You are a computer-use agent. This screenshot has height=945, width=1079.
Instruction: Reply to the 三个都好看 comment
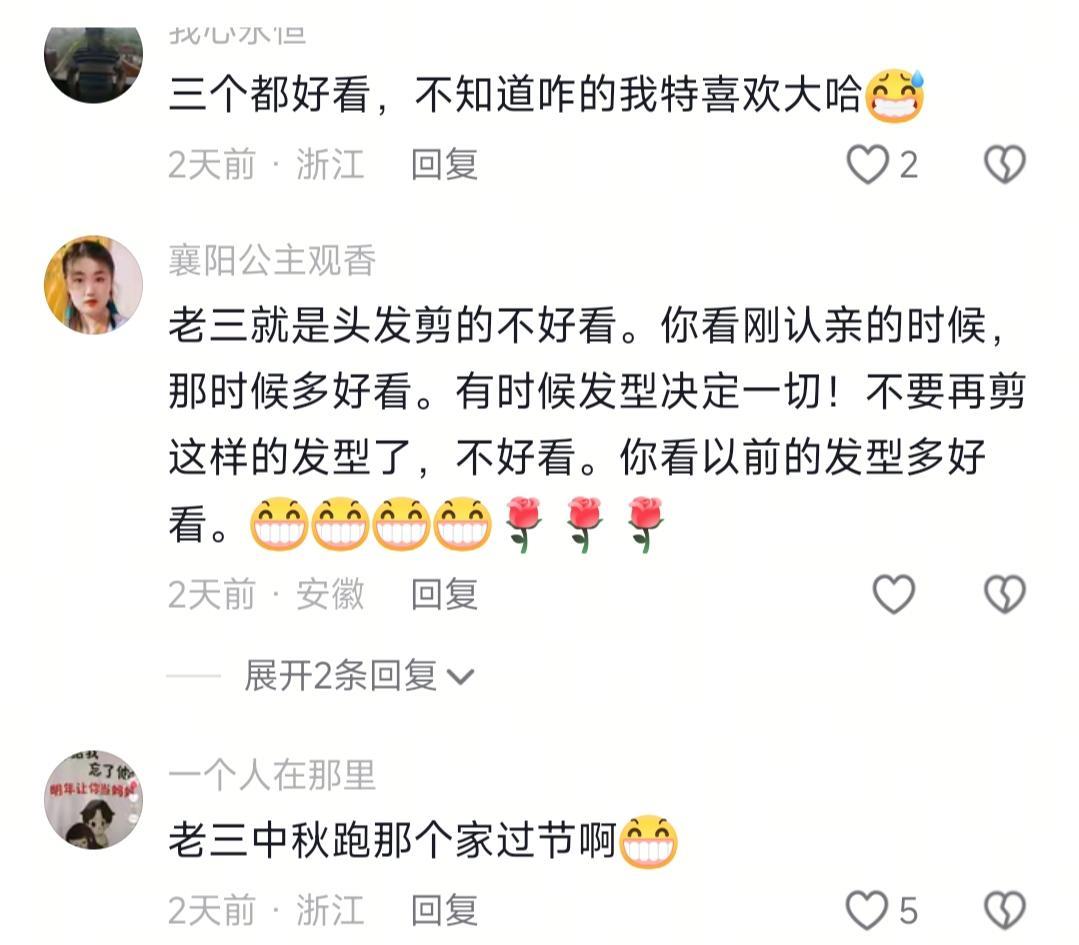[x=444, y=165]
